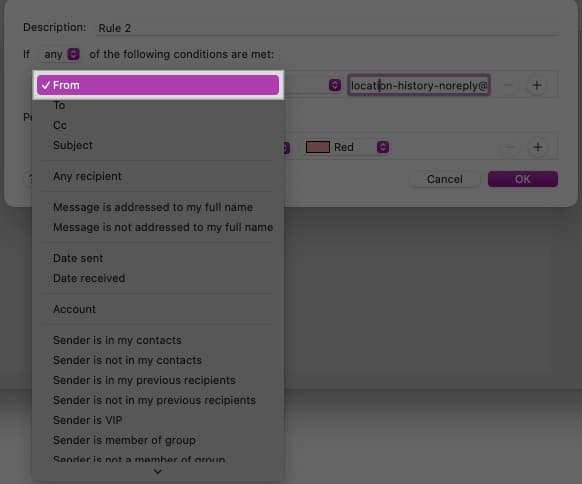
Task: Confirm the rule with OK
Action: 523,179
